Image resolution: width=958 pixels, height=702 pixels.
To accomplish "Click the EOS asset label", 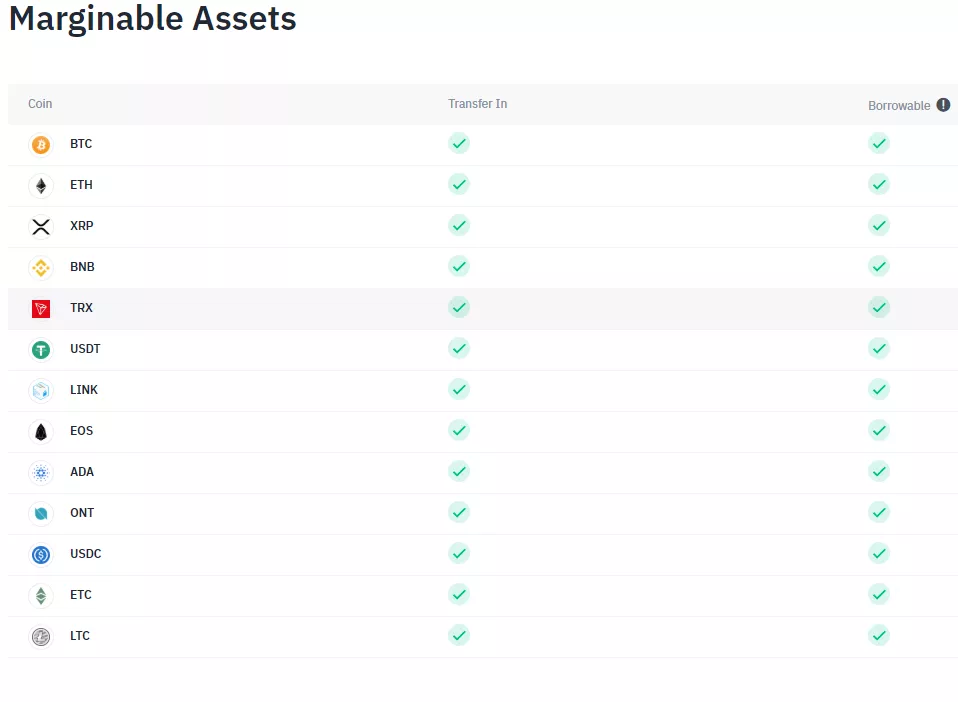I will click(x=80, y=431).
